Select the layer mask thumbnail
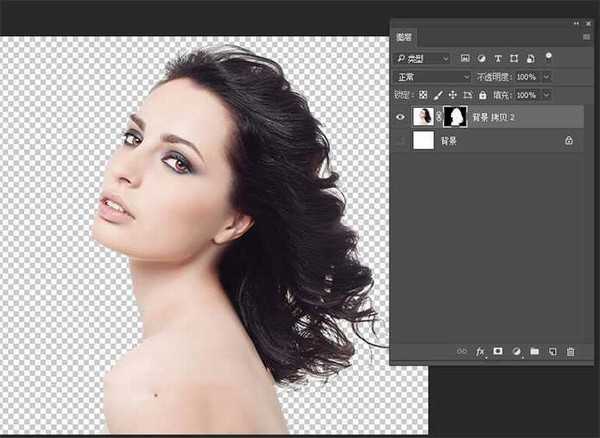The height and width of the screenshot is (438, 600). (x=455, y=117)
